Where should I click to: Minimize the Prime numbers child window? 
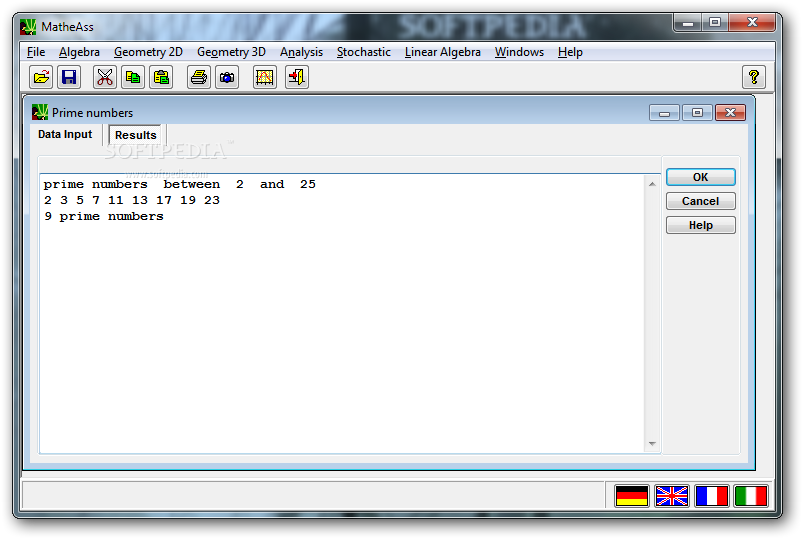(x=664, y=113)
